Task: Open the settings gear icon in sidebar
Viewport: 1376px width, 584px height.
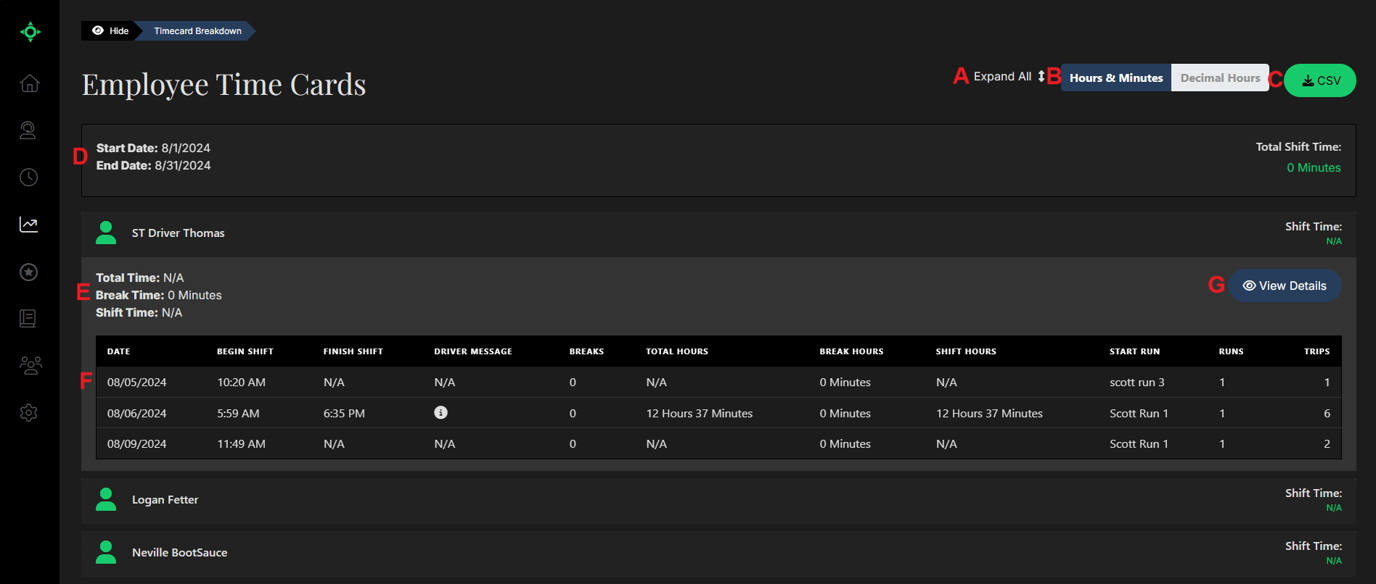Action: tap(29, 413)
